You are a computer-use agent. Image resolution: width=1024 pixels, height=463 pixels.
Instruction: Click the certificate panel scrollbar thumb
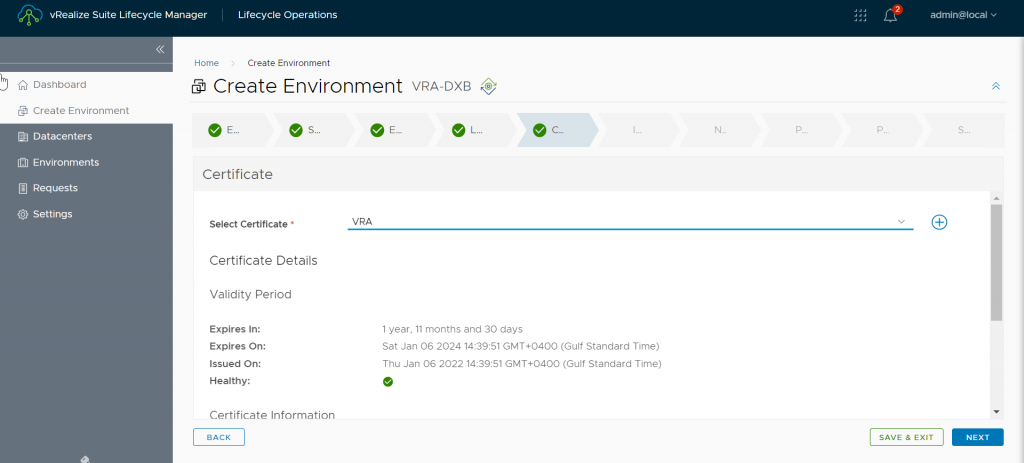tap(996, 263)
